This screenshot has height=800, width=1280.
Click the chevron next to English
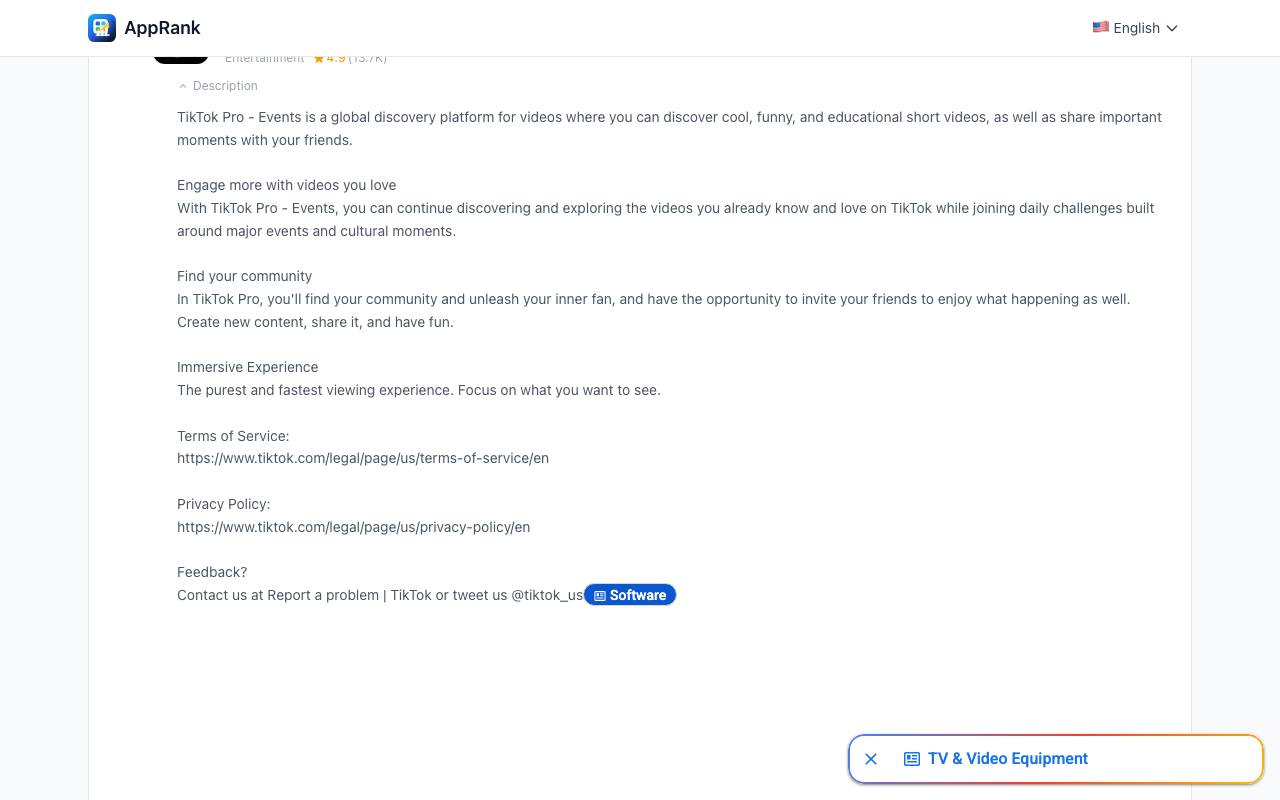click(1172, 28)
